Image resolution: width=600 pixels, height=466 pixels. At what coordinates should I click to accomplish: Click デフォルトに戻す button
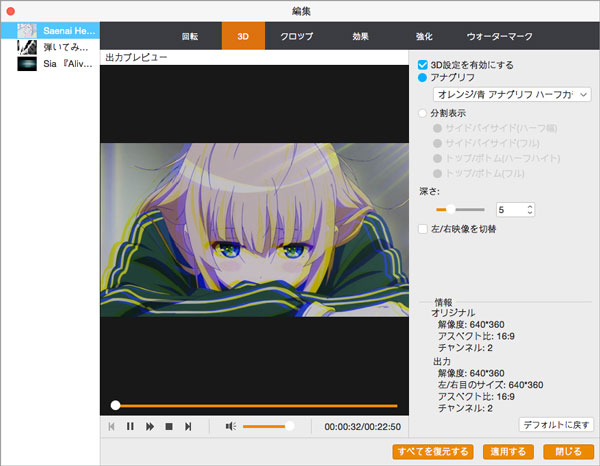[556, 425]
